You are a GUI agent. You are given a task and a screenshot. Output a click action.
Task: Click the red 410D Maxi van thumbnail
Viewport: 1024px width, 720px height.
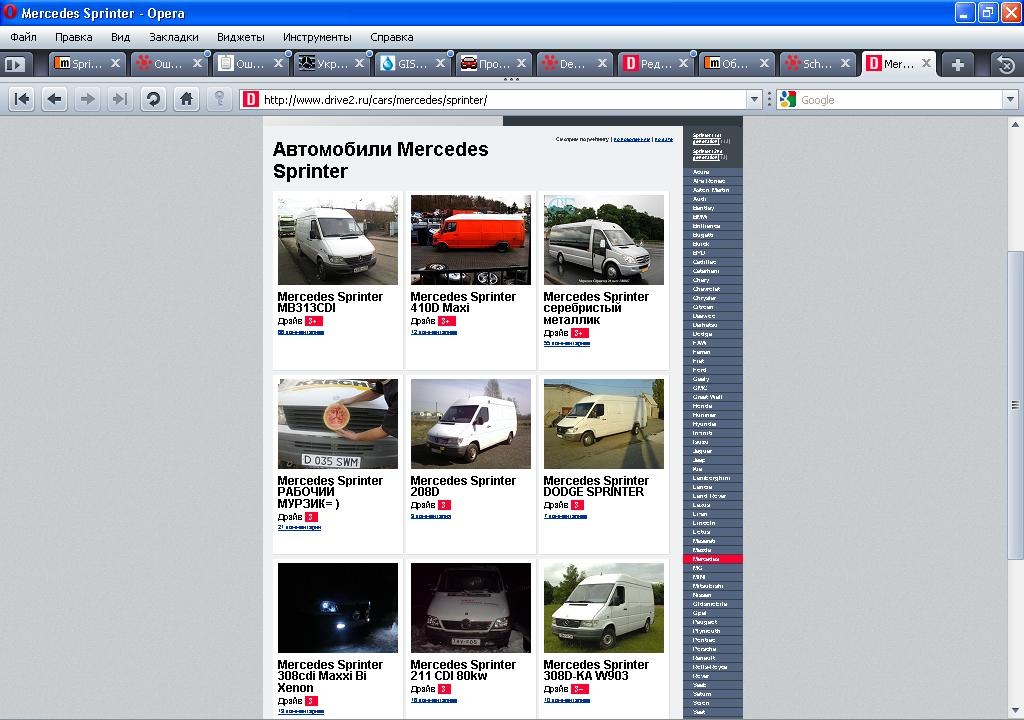(471, 240)
